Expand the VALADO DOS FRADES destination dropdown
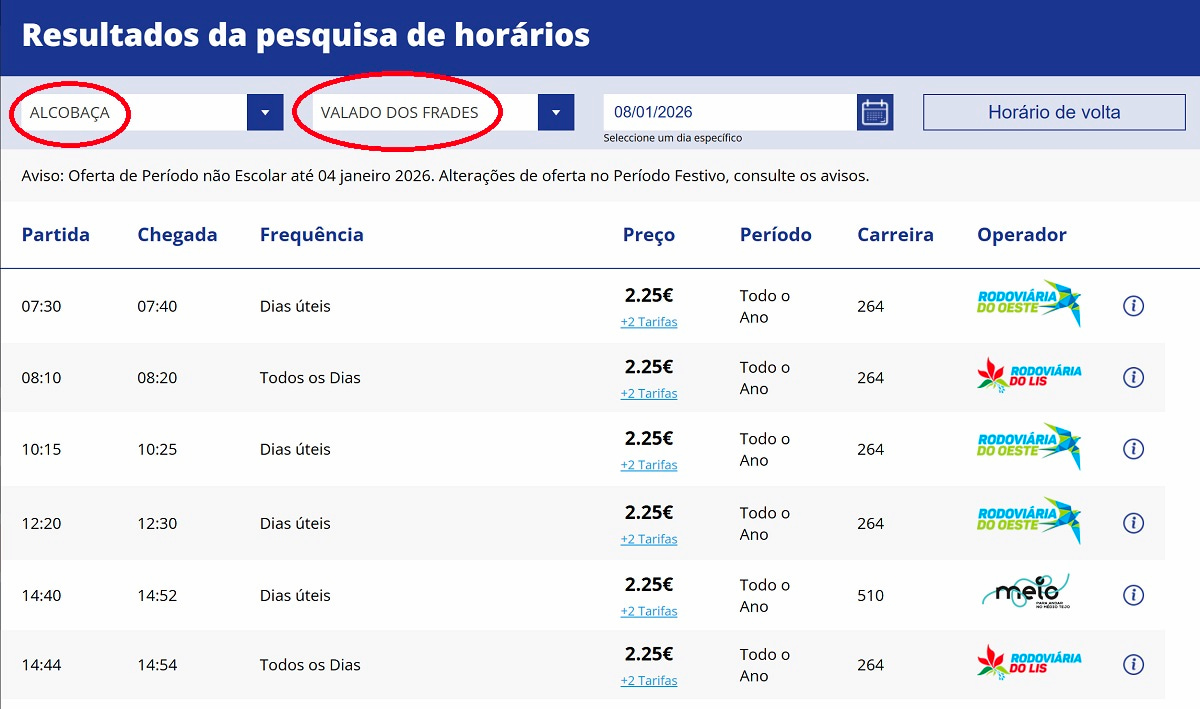1200x709 pixels. [x=556, y=112]
